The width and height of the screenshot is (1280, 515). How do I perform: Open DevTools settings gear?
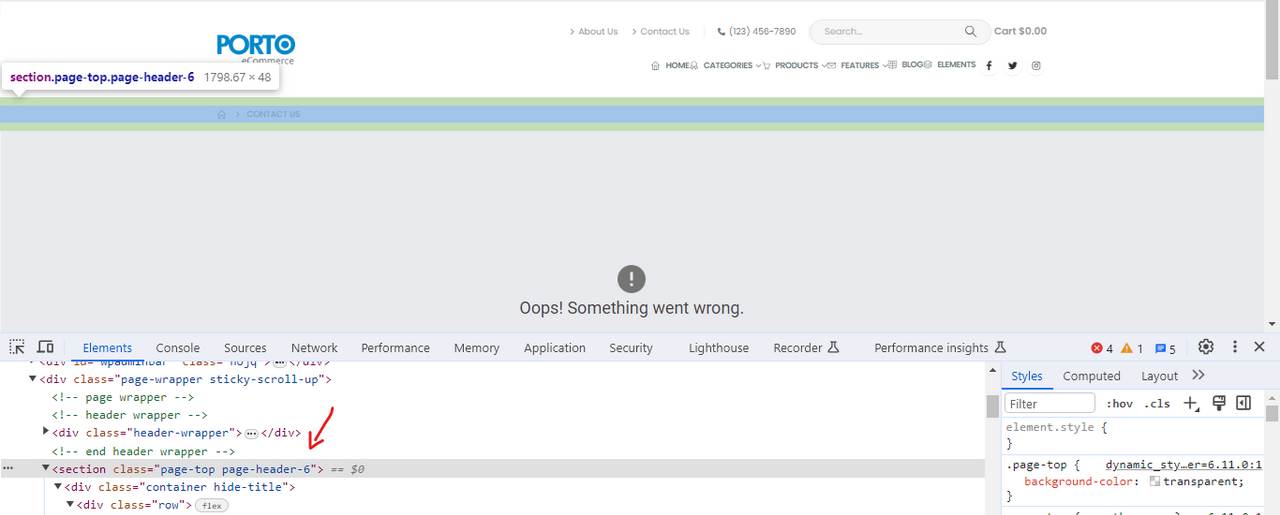[1206, 347]
